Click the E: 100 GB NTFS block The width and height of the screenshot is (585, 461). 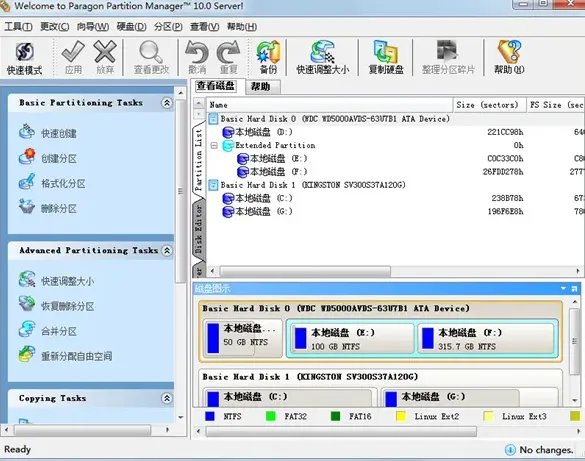point(352,339)
